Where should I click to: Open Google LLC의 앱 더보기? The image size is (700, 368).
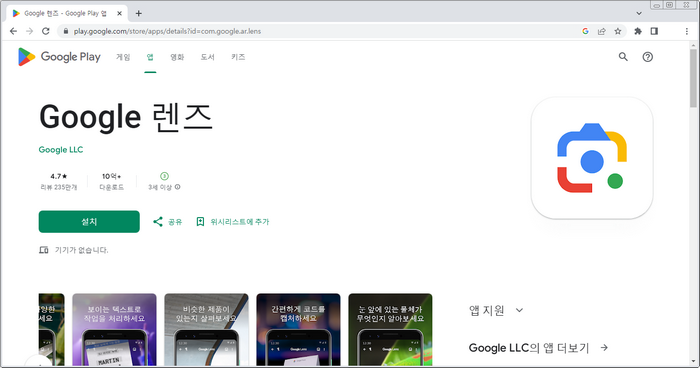[529, 347]
